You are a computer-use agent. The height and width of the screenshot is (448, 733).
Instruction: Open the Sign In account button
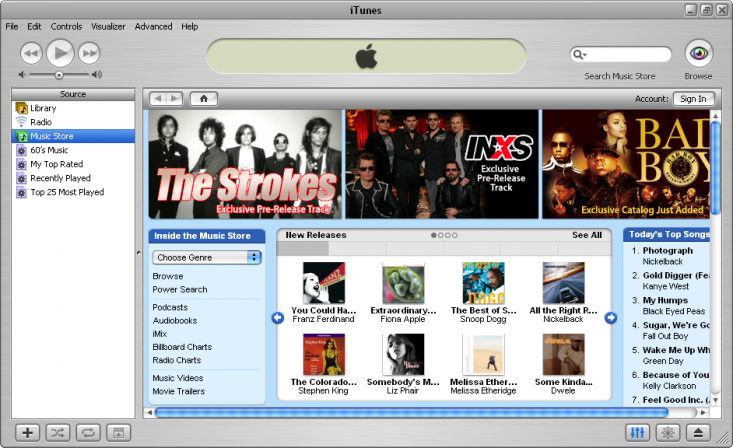[x=693, y=99]
